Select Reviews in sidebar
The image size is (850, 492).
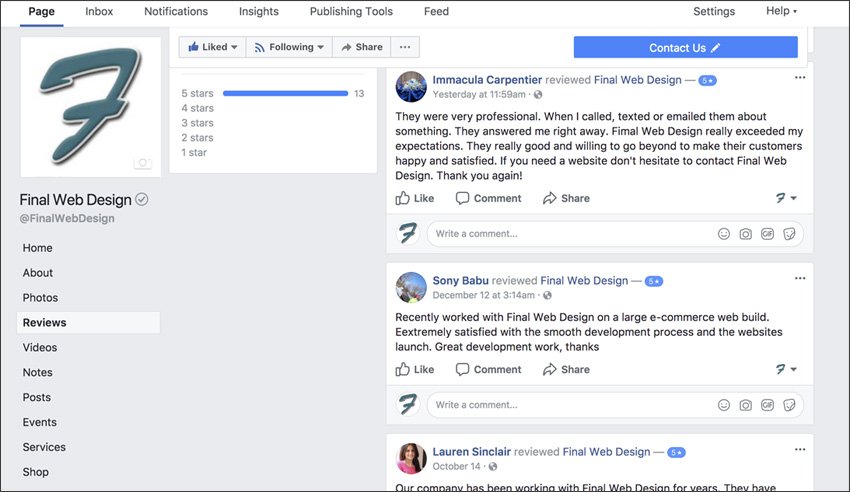tap(88, 322)
